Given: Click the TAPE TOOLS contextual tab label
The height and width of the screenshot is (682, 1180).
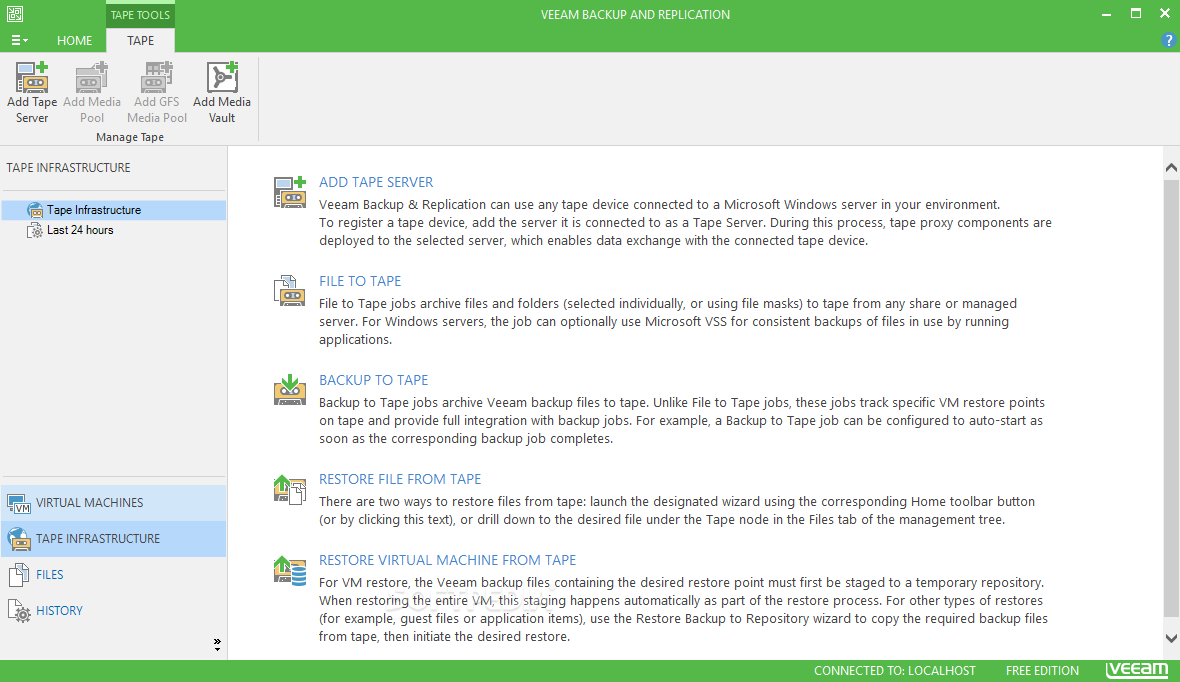Looking at the screenshot, I should point(140,15).
